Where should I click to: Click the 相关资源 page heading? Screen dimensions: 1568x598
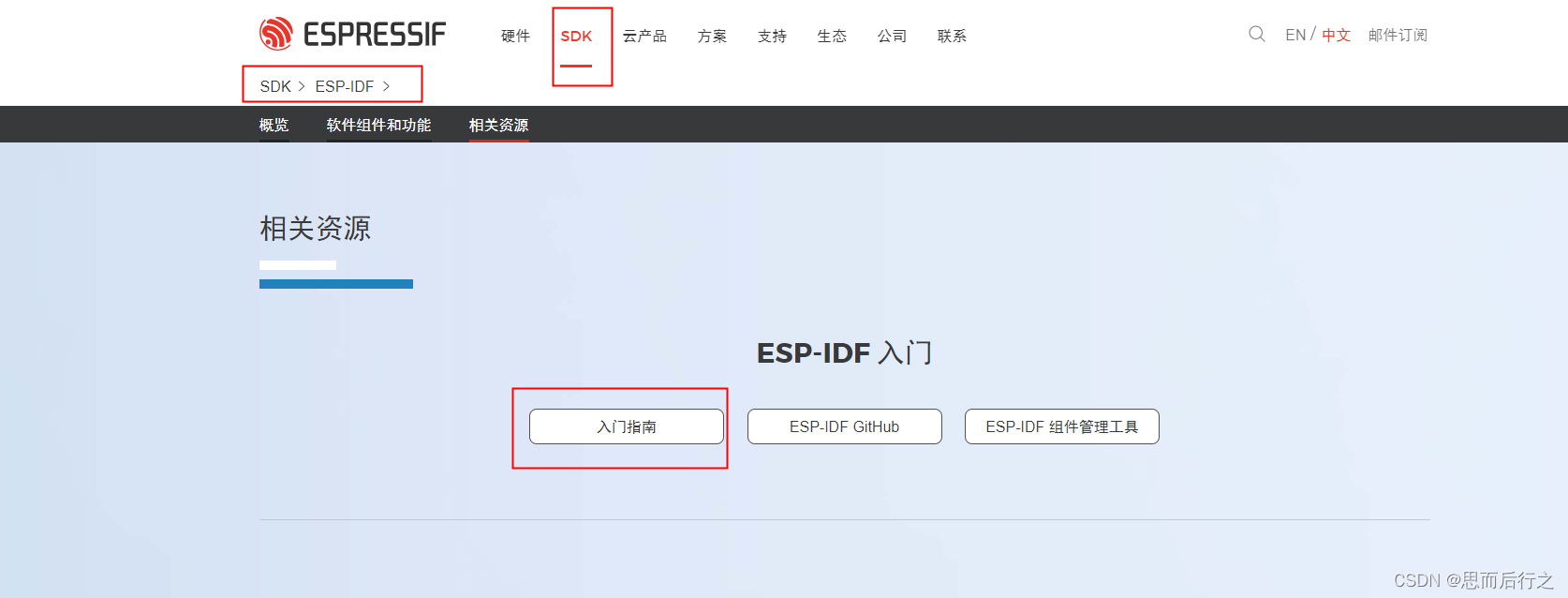(x=315, y=229)
